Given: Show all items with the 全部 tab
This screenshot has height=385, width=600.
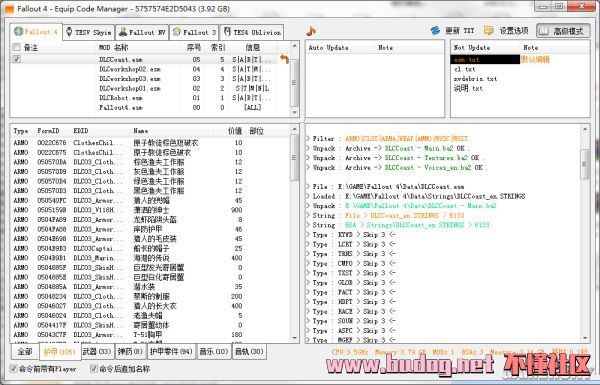Looking at the screenshot, I should (x=24, y=352).
